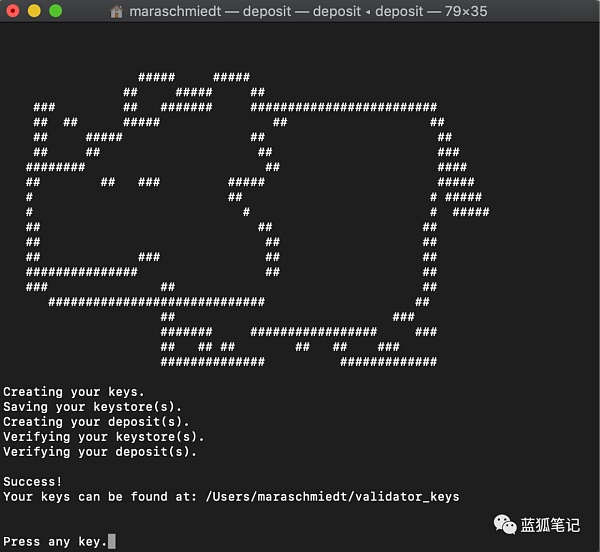
Task: Click the 'Press any key.' prompt
Action: pos(53,541)
